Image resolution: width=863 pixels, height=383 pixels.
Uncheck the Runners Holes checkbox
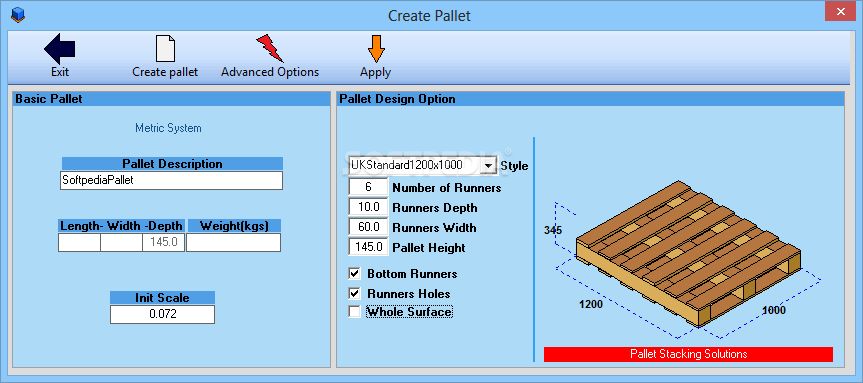point(354,293)
